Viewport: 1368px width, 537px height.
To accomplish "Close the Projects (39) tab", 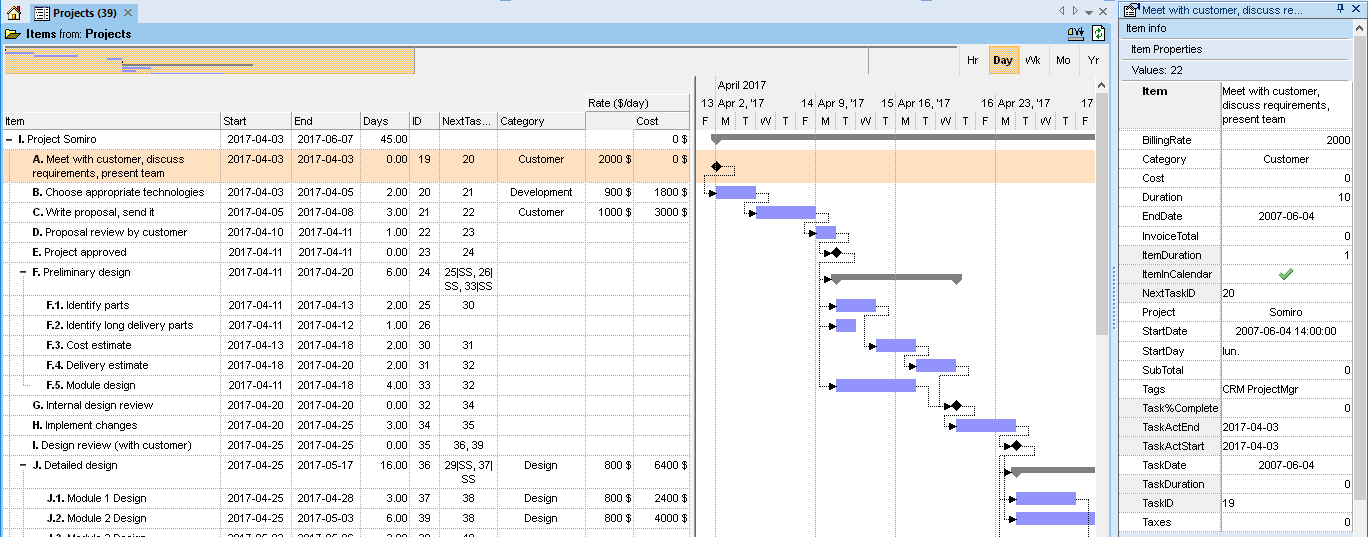I will point(128,13).
